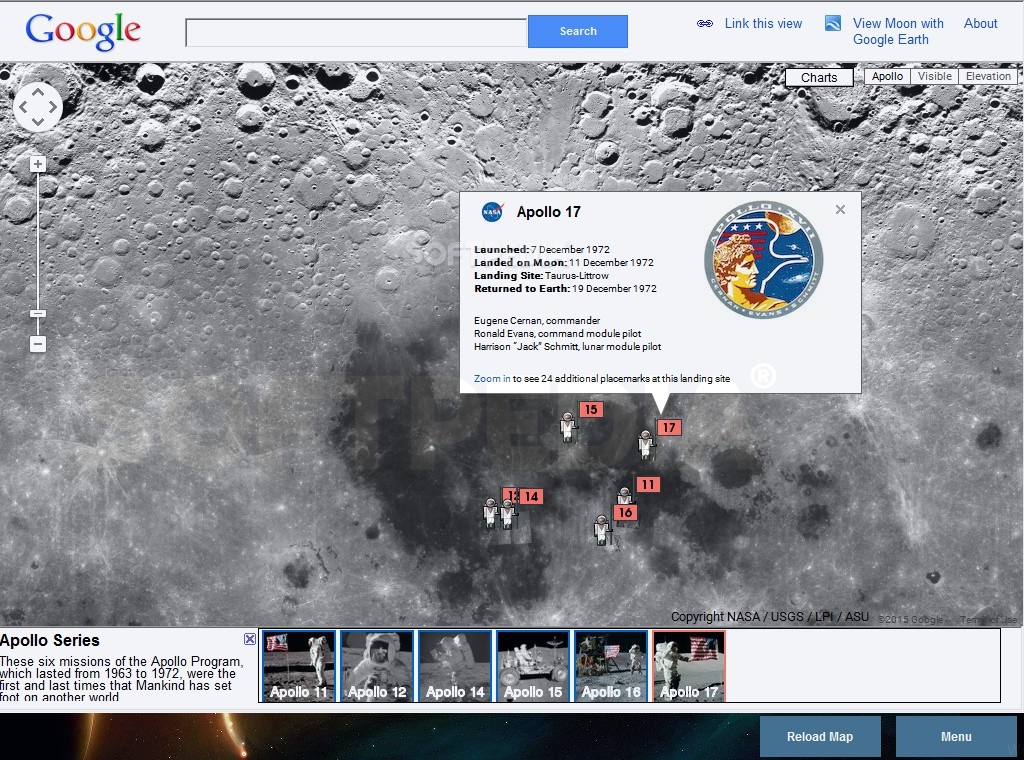Screen dimensions: 1024x760
Task: Click the Google Earth icon
Action: (x=833, y=24)
